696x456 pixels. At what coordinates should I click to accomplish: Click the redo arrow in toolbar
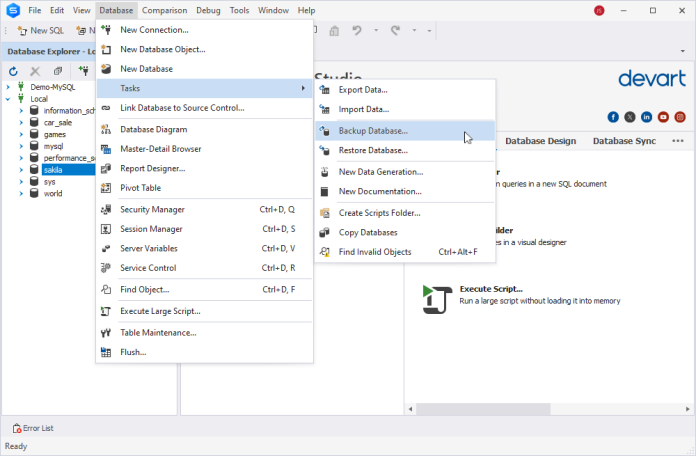[395, 31]
